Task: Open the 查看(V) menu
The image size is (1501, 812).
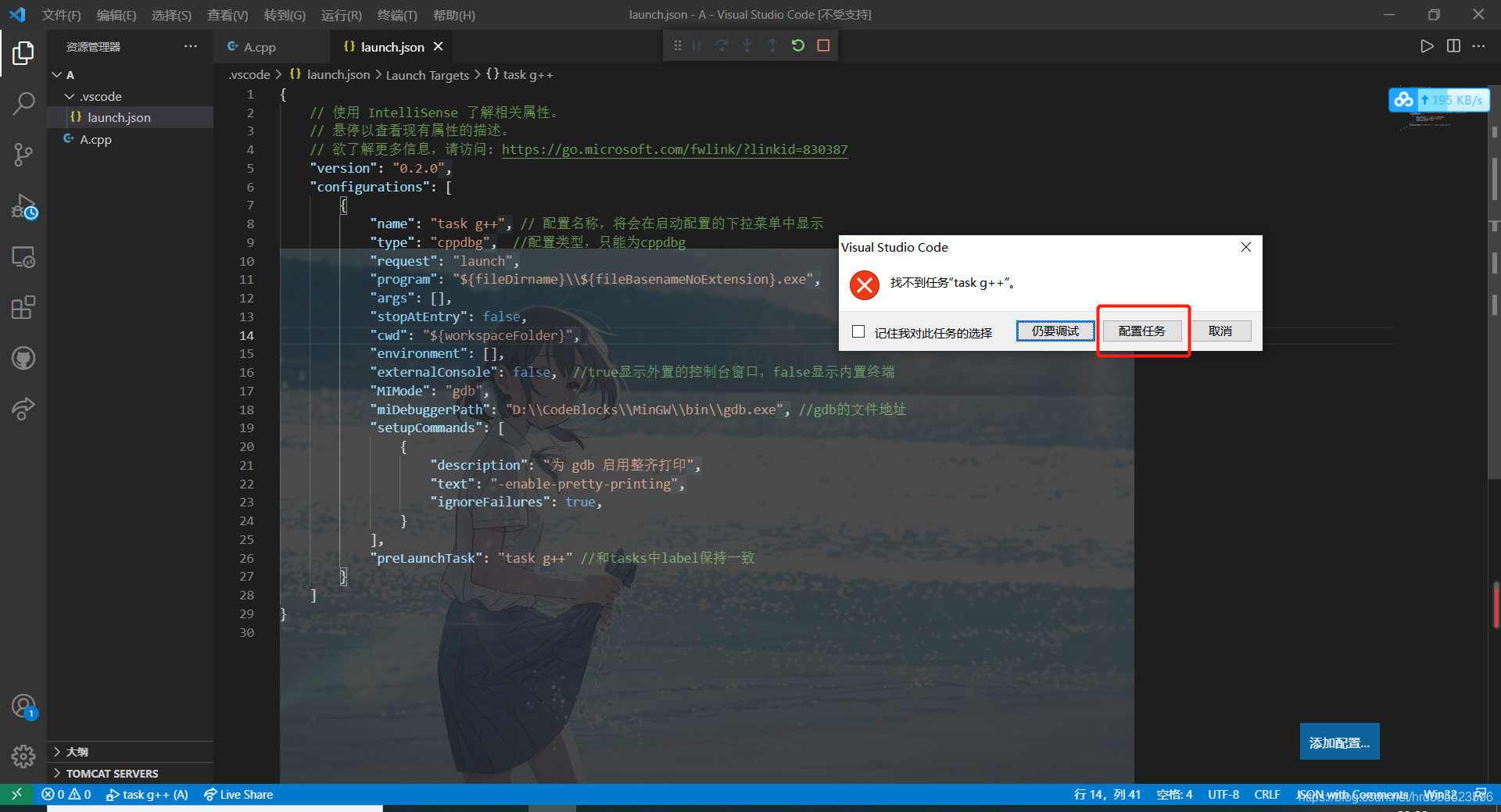Action: pyautogui.click(x=227, y=15)
